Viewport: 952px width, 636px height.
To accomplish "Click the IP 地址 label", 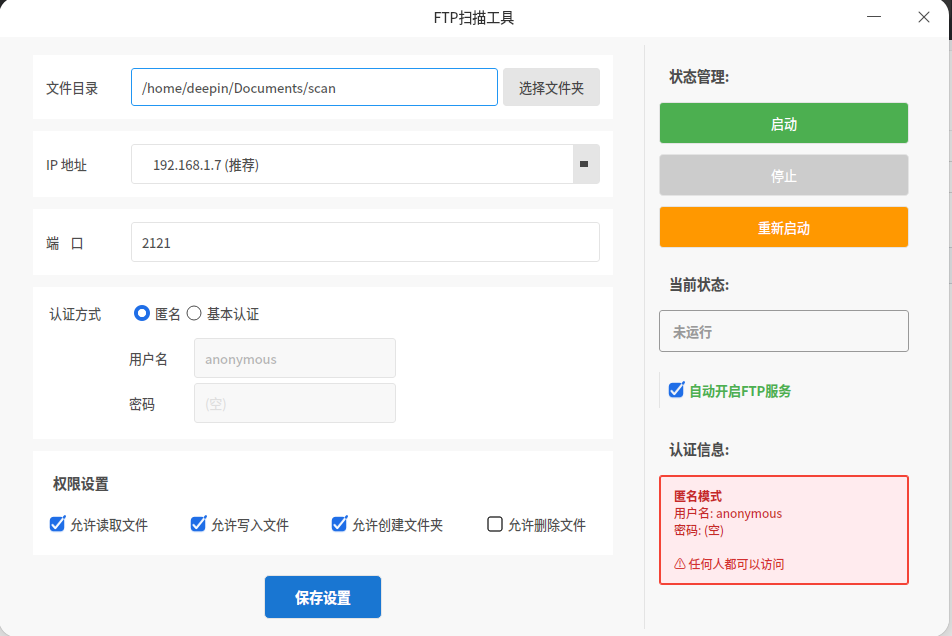I will pos(66,164).
